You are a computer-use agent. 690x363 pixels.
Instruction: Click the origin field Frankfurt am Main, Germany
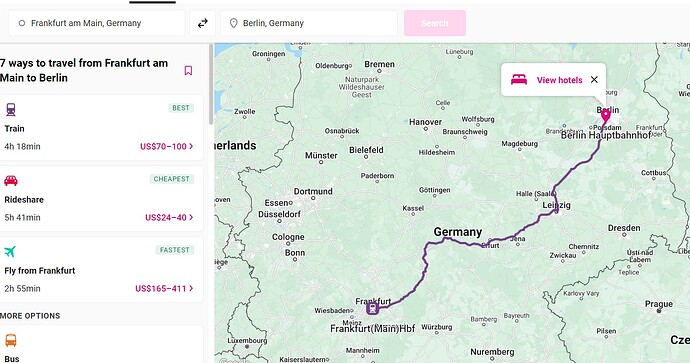[97, 23]
